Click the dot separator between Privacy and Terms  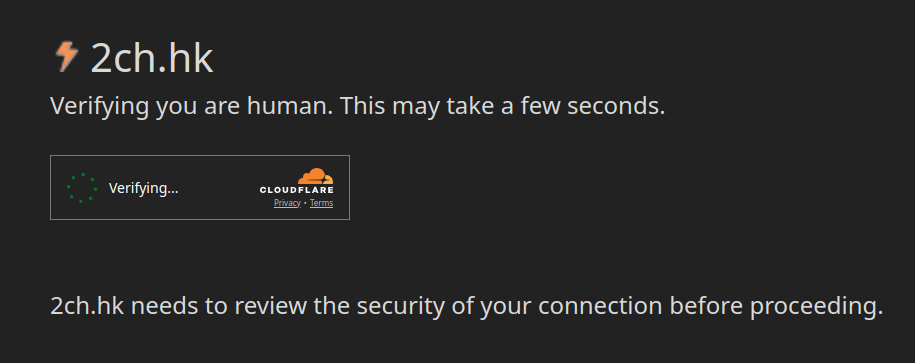[305, 203]
